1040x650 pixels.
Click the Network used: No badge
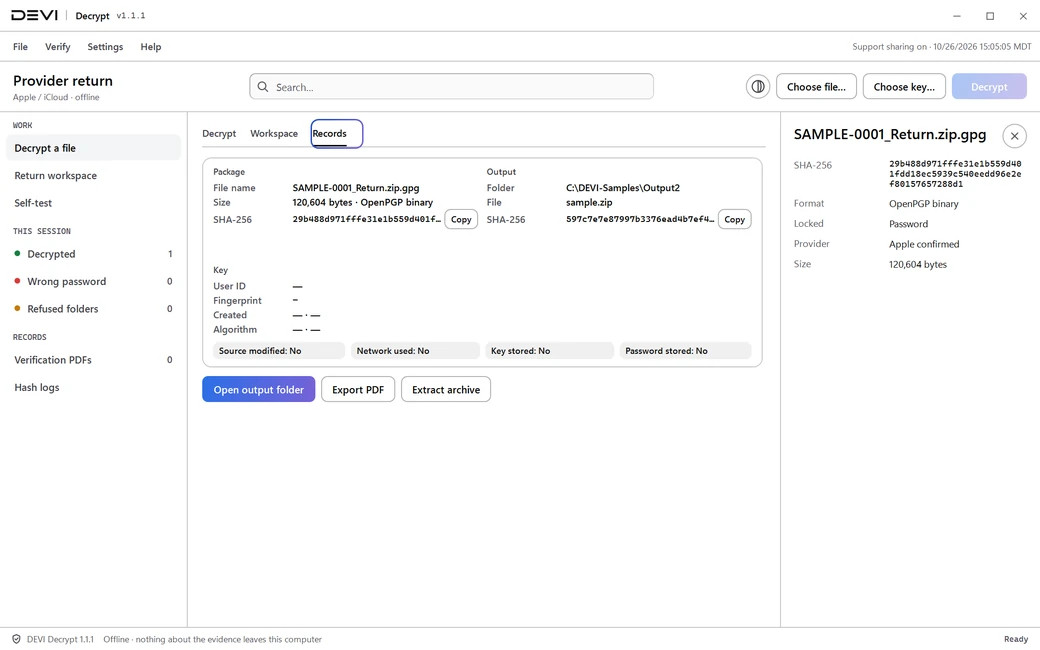pos(415,351)
